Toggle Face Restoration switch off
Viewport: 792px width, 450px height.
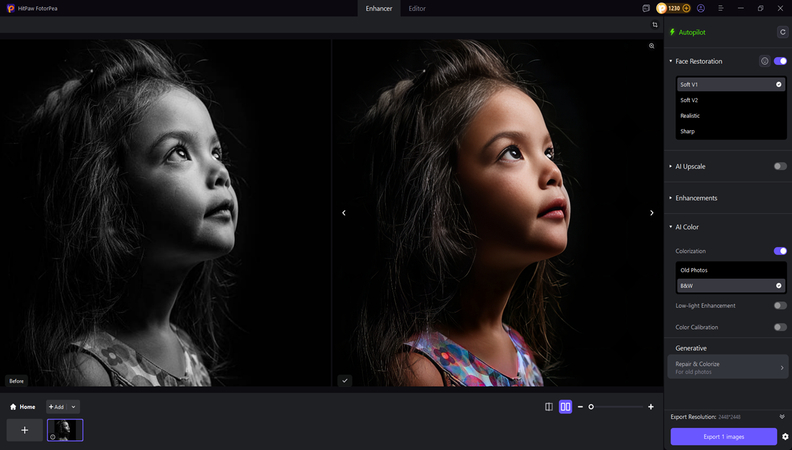pos(780,61)
